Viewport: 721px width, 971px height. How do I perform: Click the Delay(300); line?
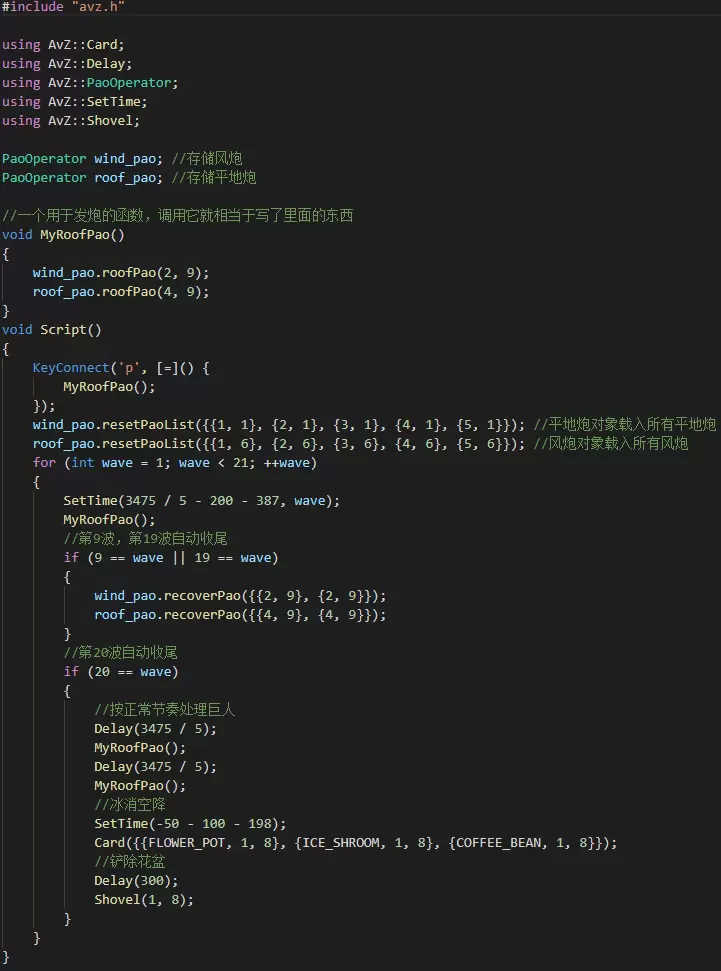pos(136,881)
